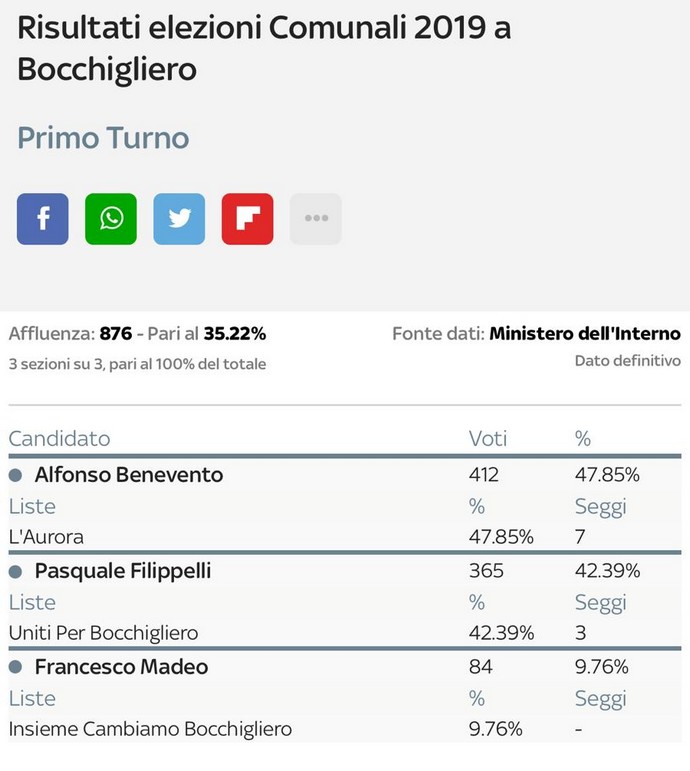
Task: Click the Candidato column header
Action: pos(60,439)
